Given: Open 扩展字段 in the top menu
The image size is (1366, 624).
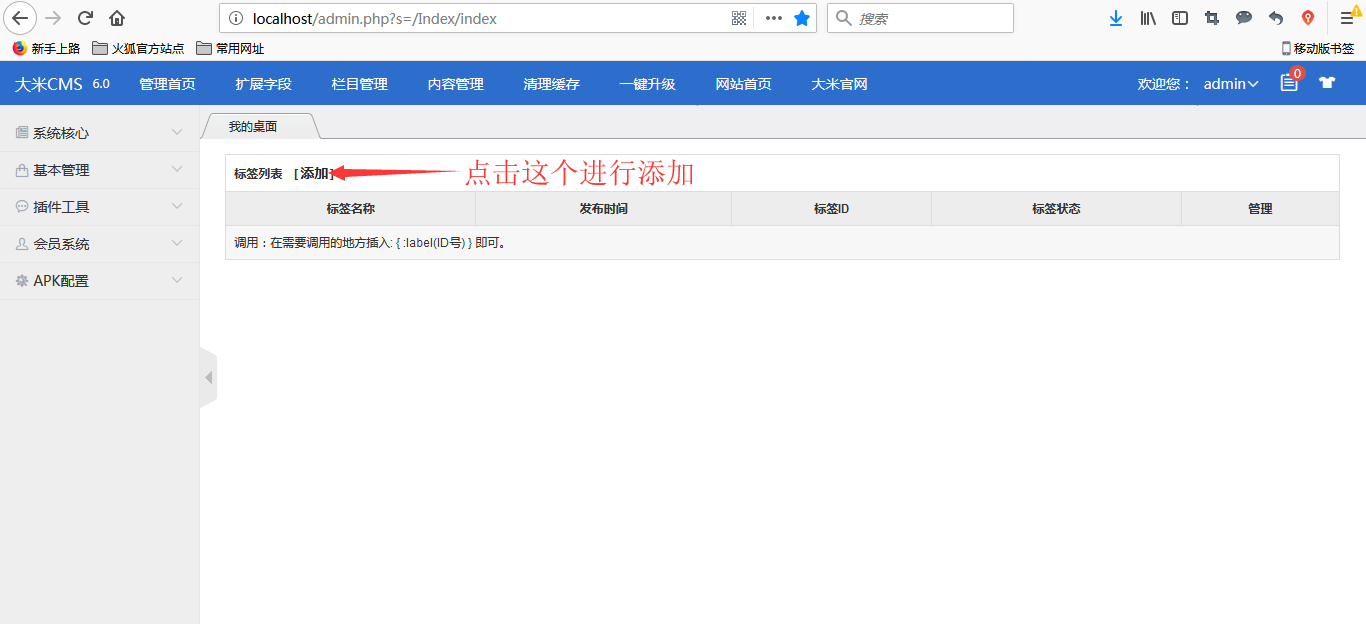Looking at the screenshot, I should point(263,84).
